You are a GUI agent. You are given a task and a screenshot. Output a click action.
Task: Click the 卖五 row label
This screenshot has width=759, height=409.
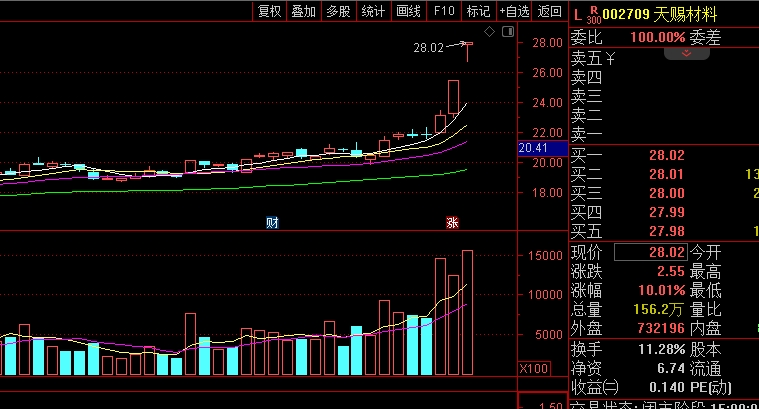587,59
